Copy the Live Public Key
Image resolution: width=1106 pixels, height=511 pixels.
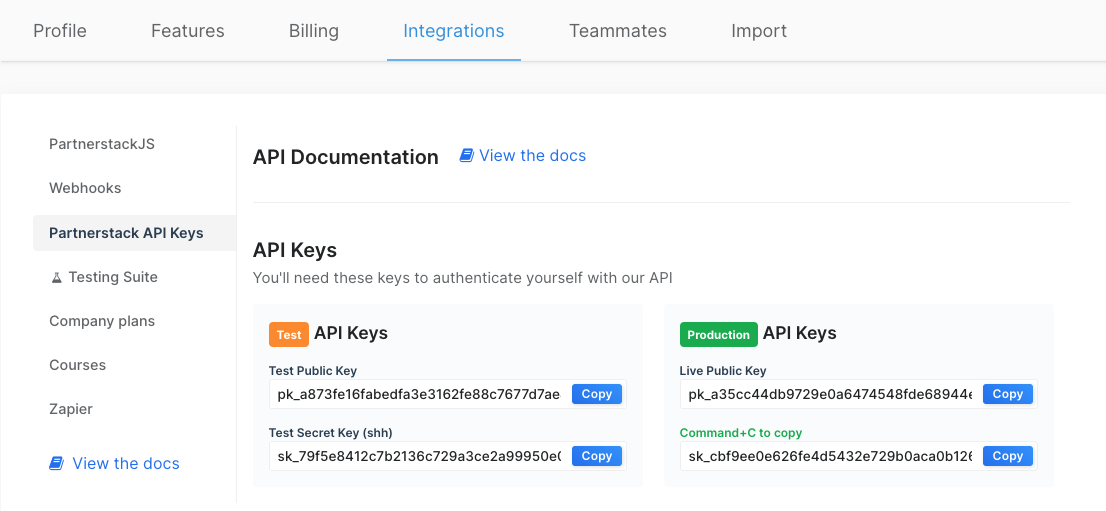[1008, 394]
